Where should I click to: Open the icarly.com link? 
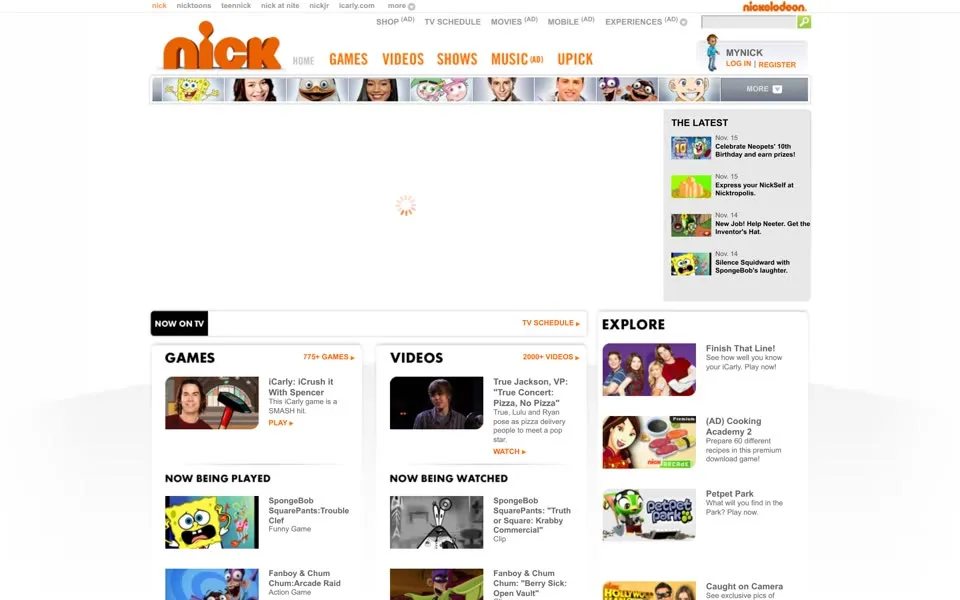click(356, 6)
